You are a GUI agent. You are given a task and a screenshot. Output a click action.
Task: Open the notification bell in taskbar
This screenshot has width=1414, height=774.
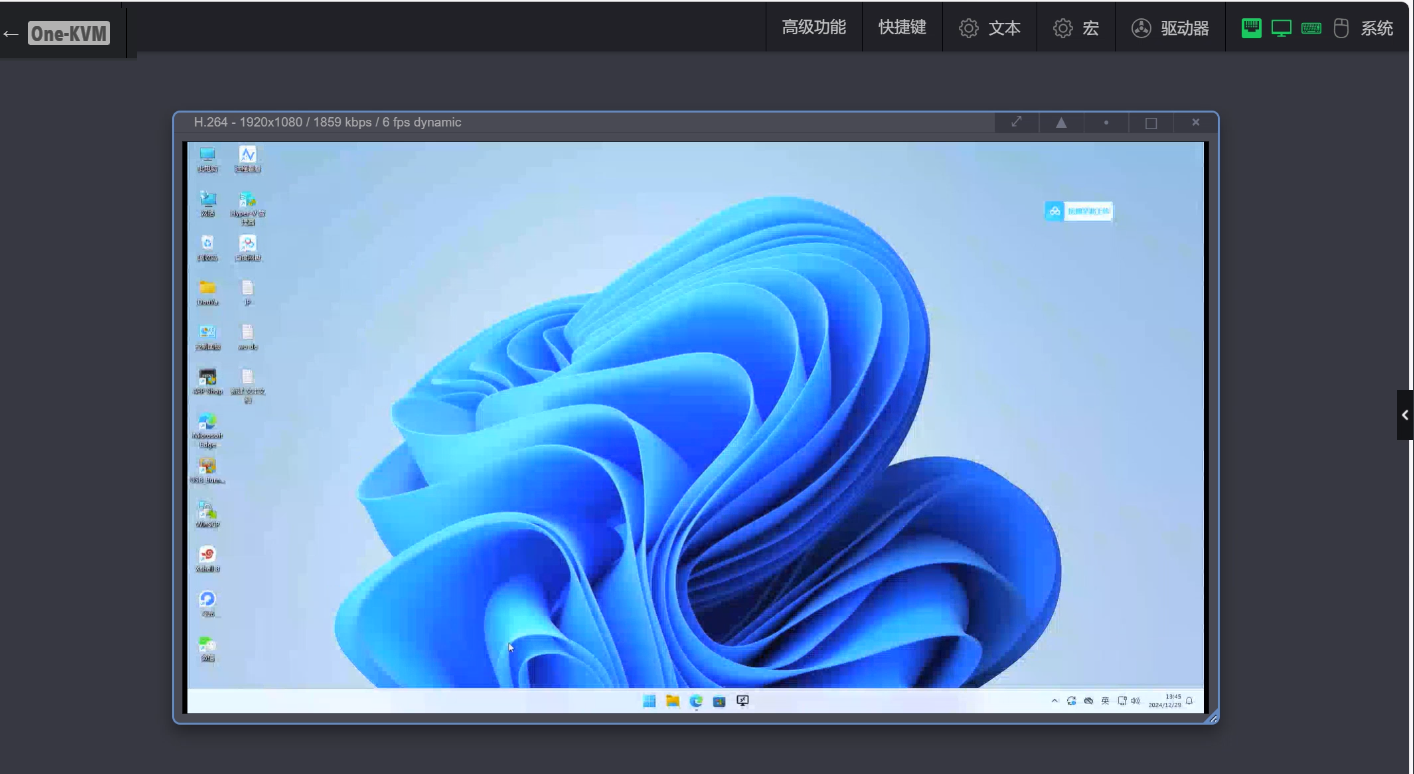[1190, 701]
